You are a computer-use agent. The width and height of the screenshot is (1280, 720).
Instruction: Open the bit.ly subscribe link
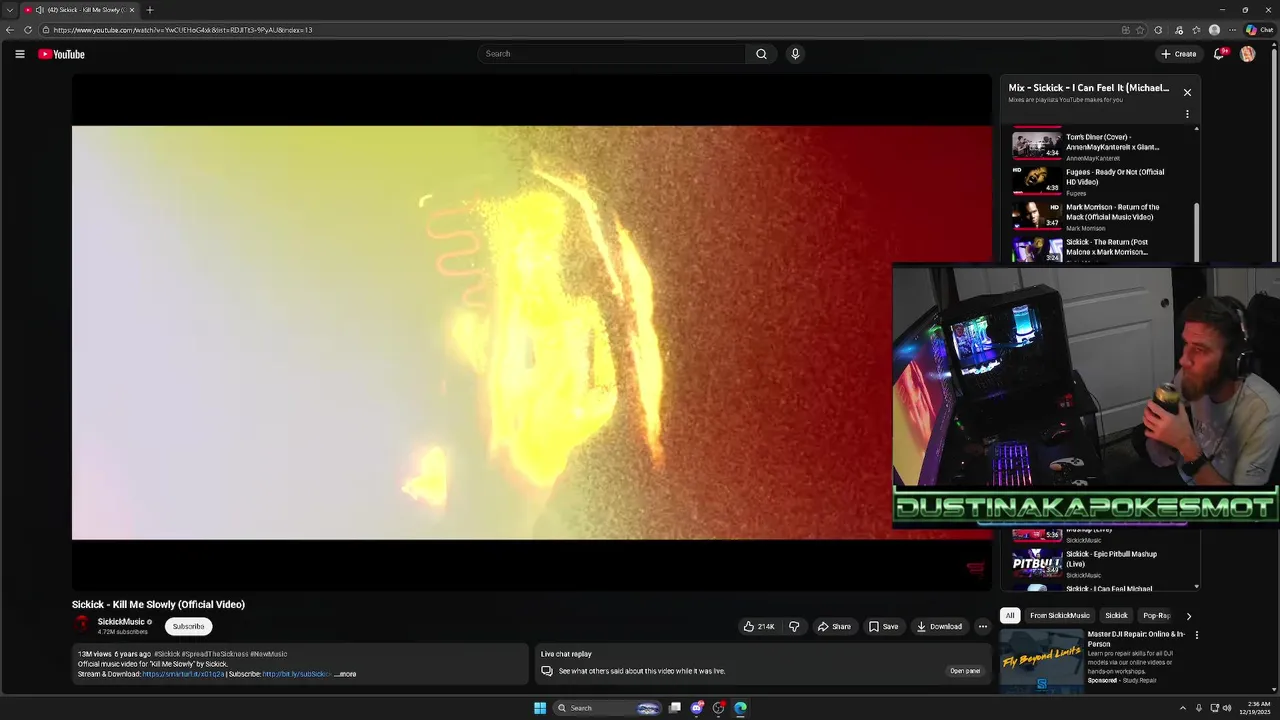(296, 674)
